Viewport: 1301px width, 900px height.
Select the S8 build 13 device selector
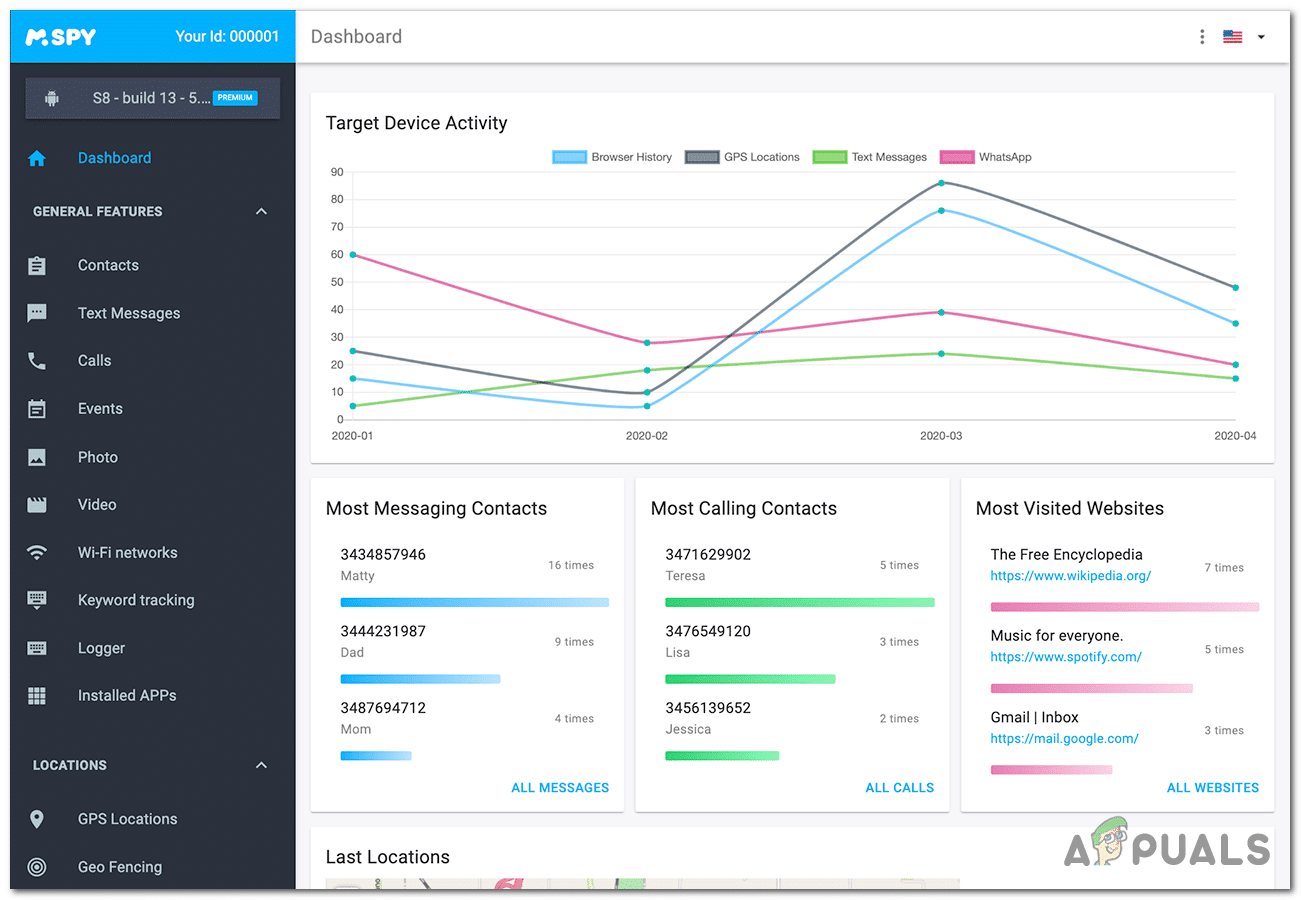[x=153, y=98]
